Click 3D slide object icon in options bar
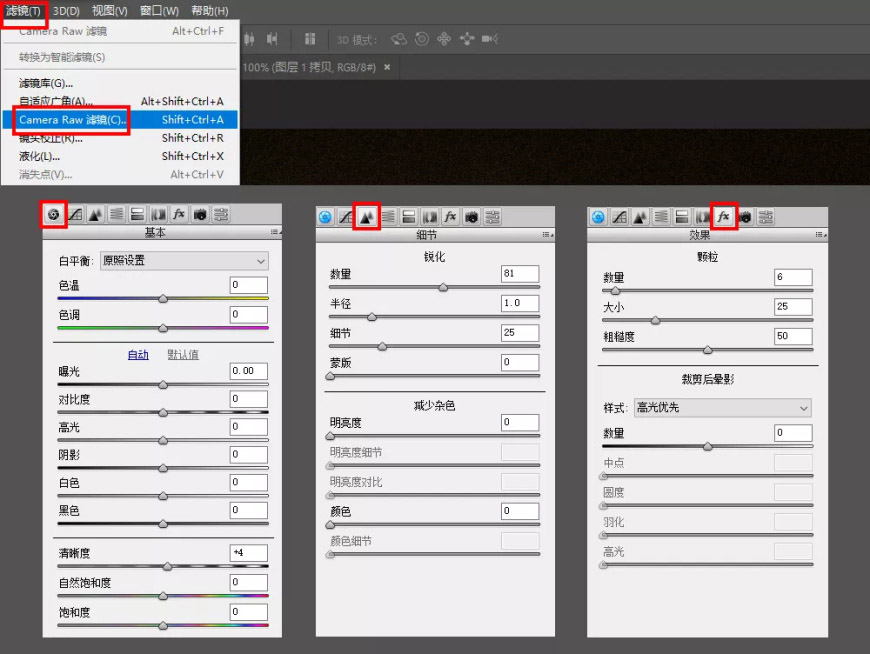Viewport: 870px width, 654px height. [467, 39]
